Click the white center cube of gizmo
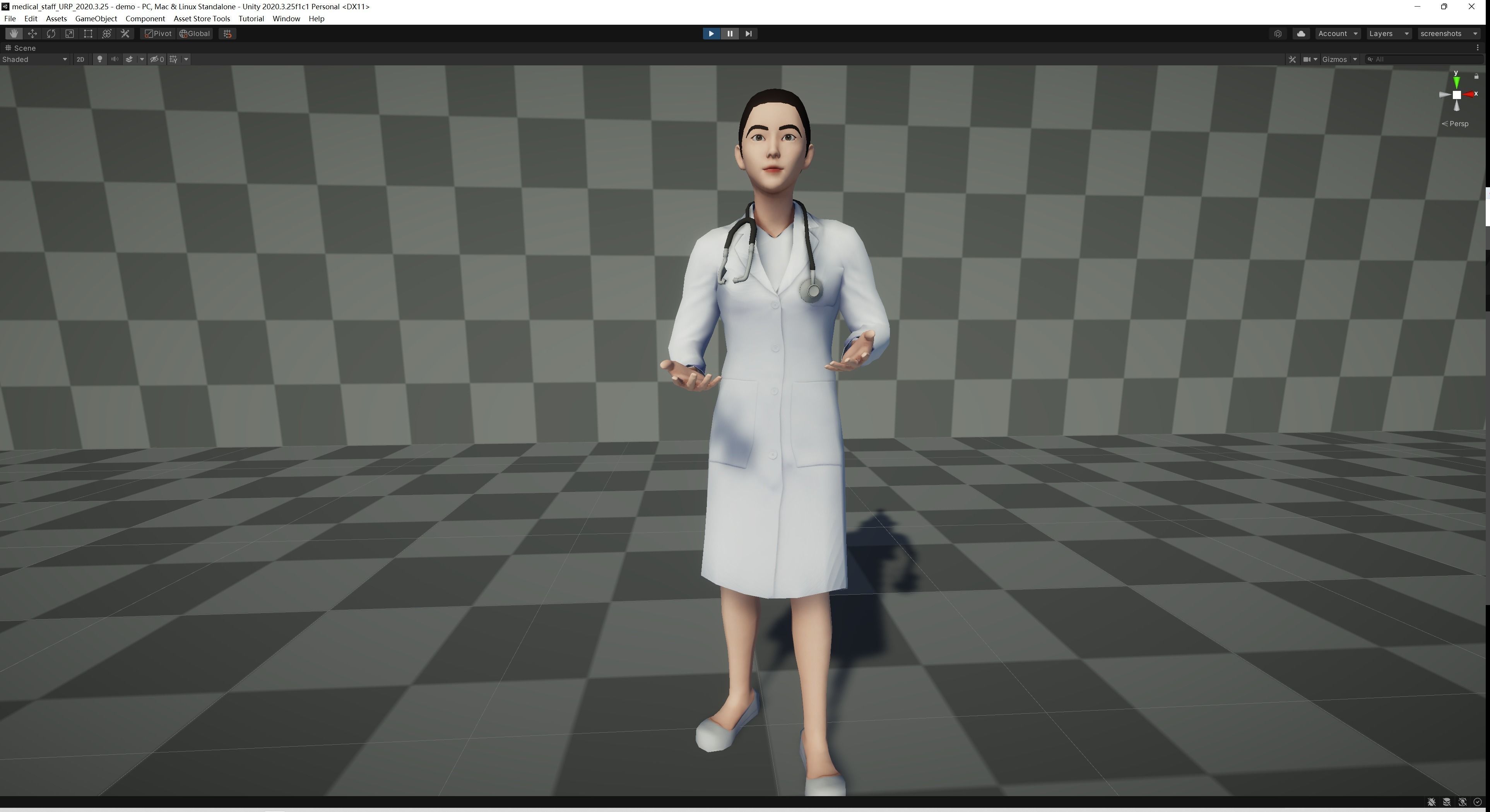The width and height of the screenshot is (1490, 812). (1456, 95)
